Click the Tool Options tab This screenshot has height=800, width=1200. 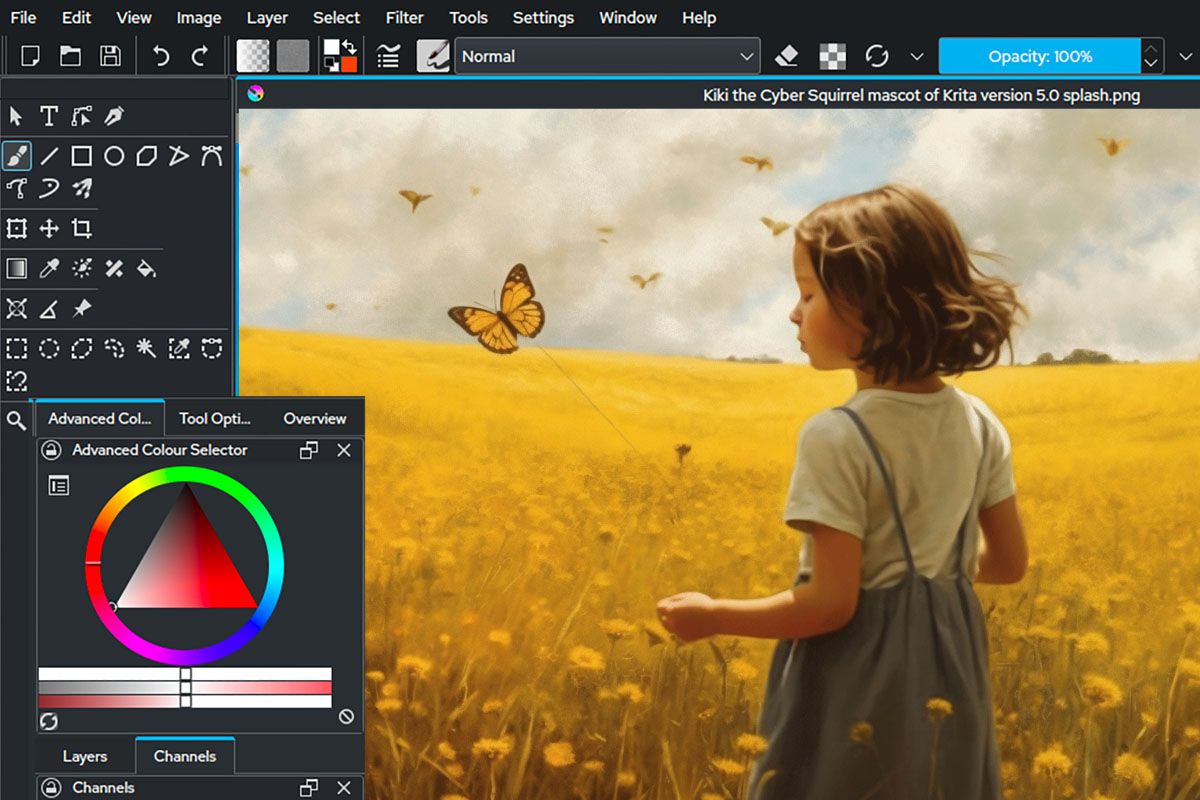pyautogui.click(x=213, y=418)
